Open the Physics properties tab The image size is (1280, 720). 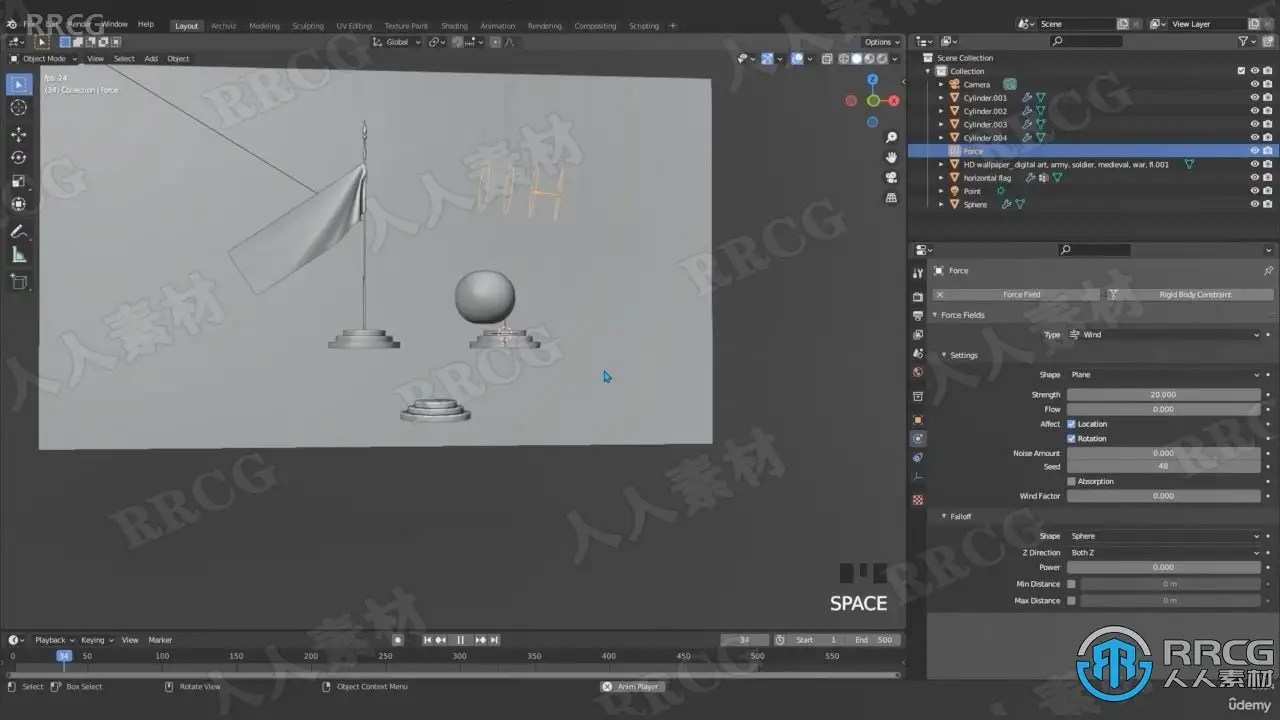[918, 439]
